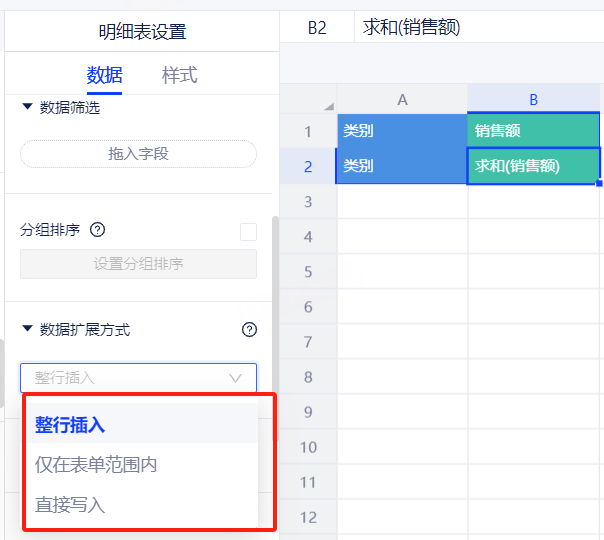
Task: Click the left panel vertical scrollbar
Action: click(275, 300)
